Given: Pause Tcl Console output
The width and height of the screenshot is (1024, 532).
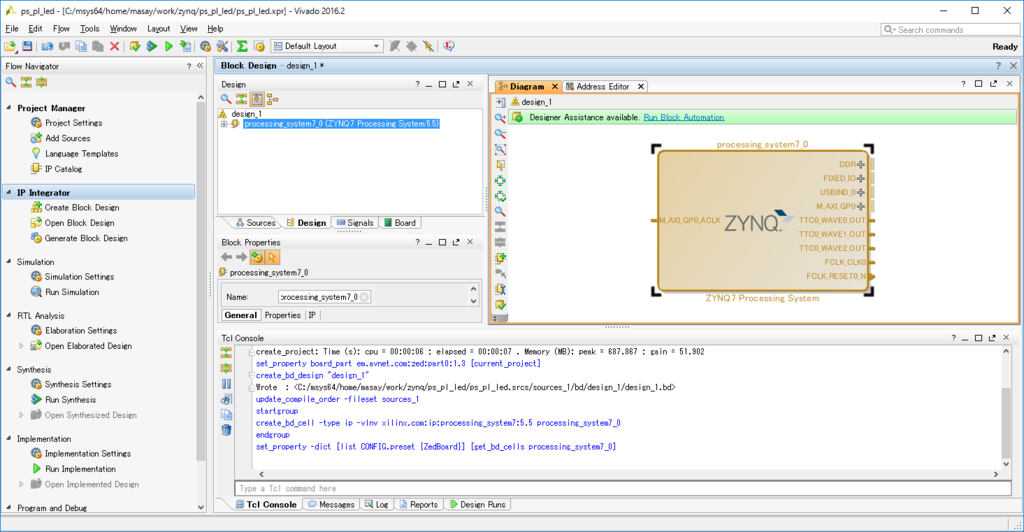Looking at the screenshot, I should (x=226, y=384).
